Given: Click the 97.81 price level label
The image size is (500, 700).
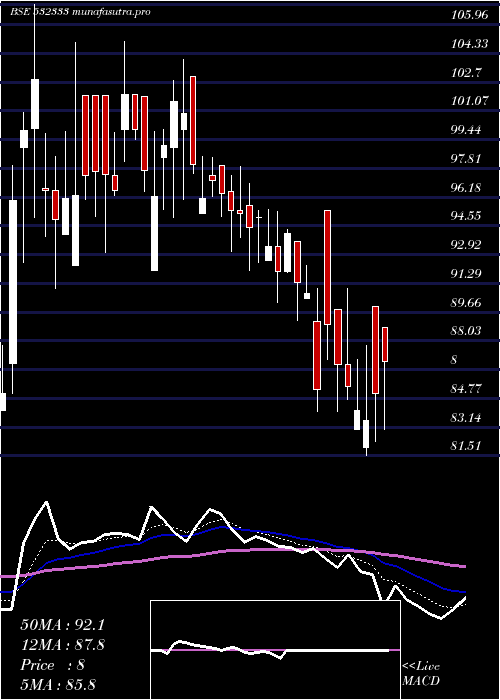Looking at the screenshot, I should [x=468, y=158].
